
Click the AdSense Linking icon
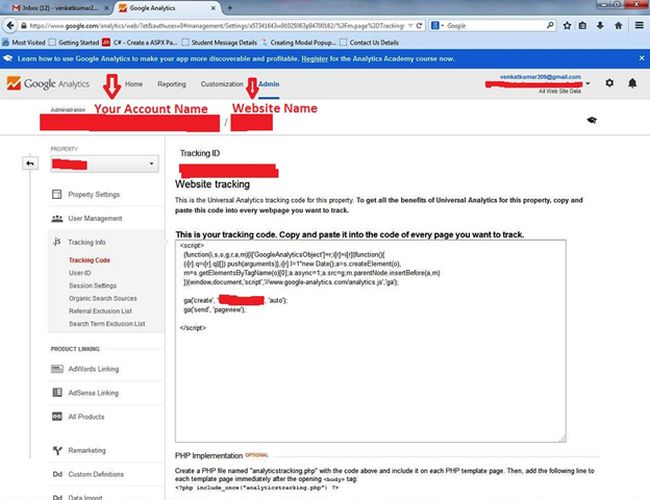(57, 392)
